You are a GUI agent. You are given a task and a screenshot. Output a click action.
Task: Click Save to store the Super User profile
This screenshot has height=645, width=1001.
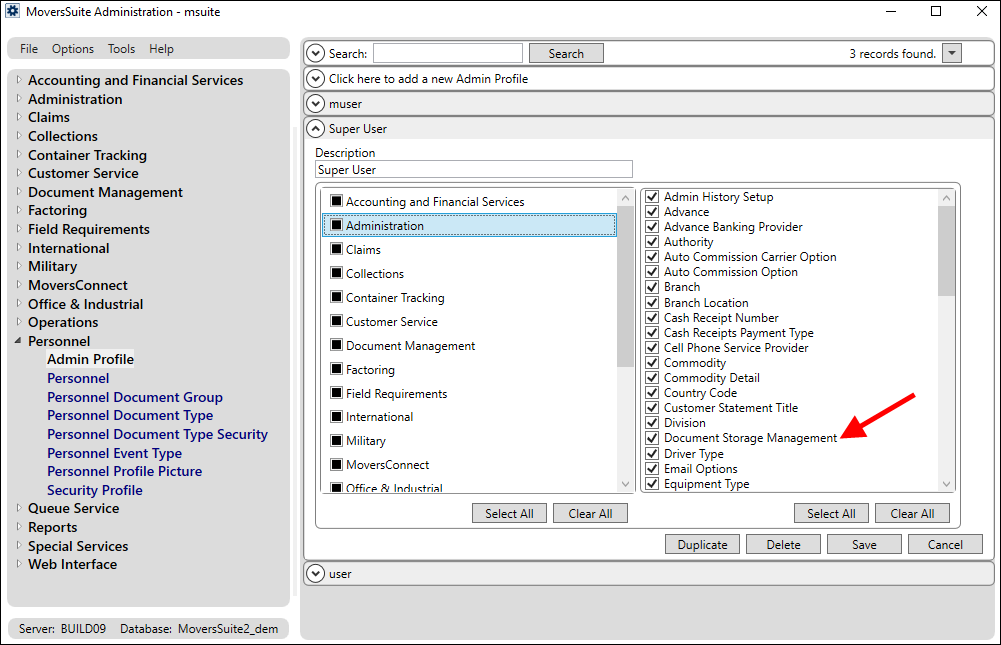[x=863, y=544]
